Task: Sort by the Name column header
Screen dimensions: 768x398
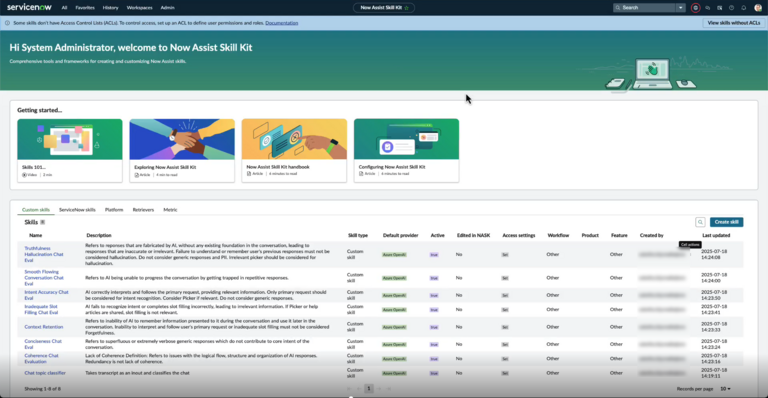Action: tap(35, 235)
